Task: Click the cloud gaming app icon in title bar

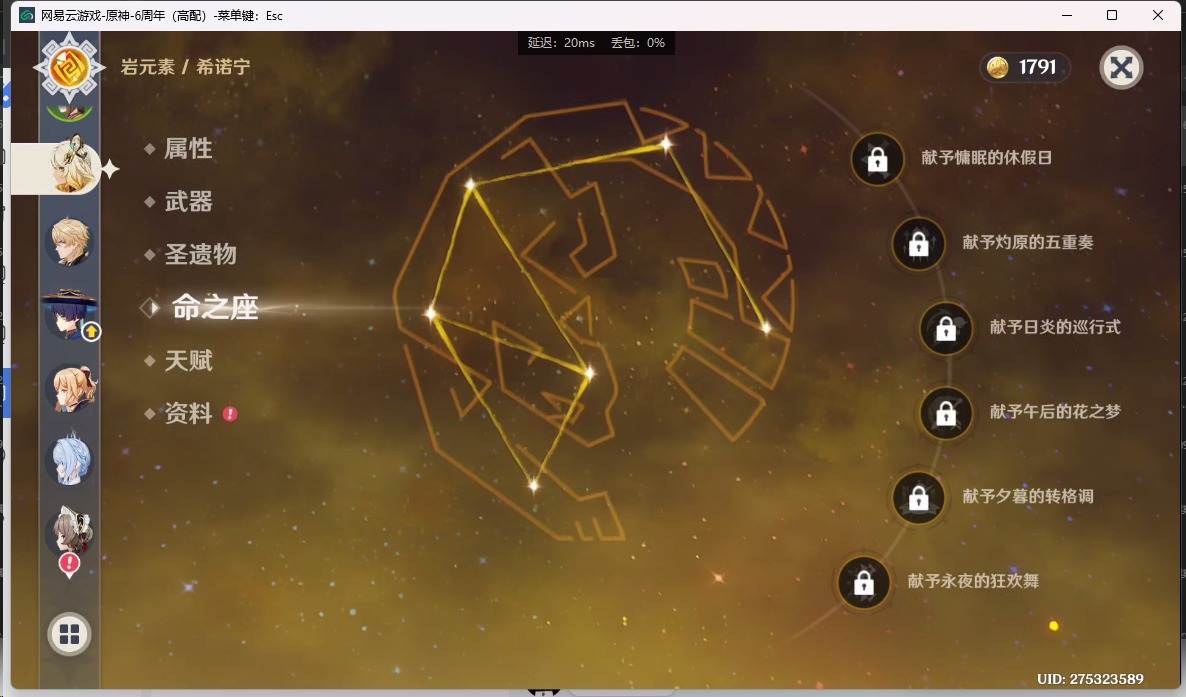Action: [26, 15]
